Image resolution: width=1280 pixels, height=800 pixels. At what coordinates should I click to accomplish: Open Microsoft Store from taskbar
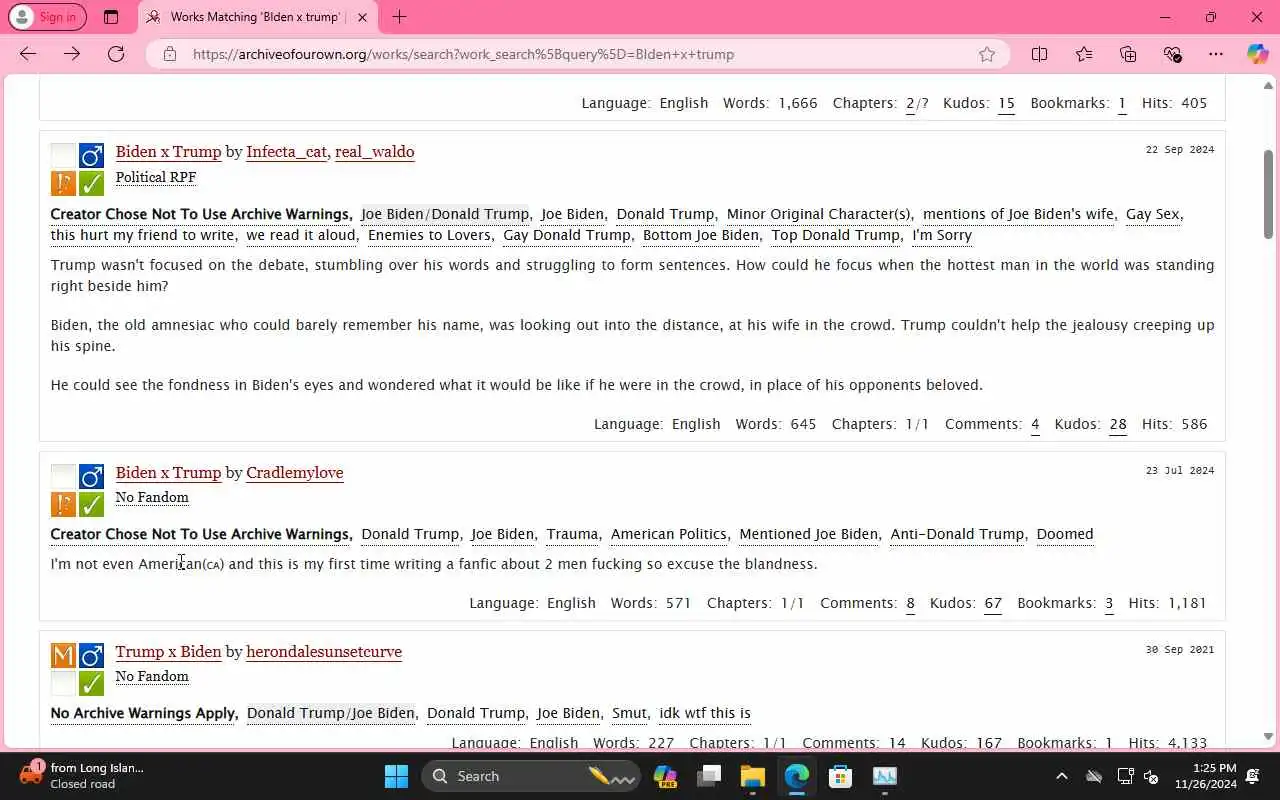click(x=840, y=776)
